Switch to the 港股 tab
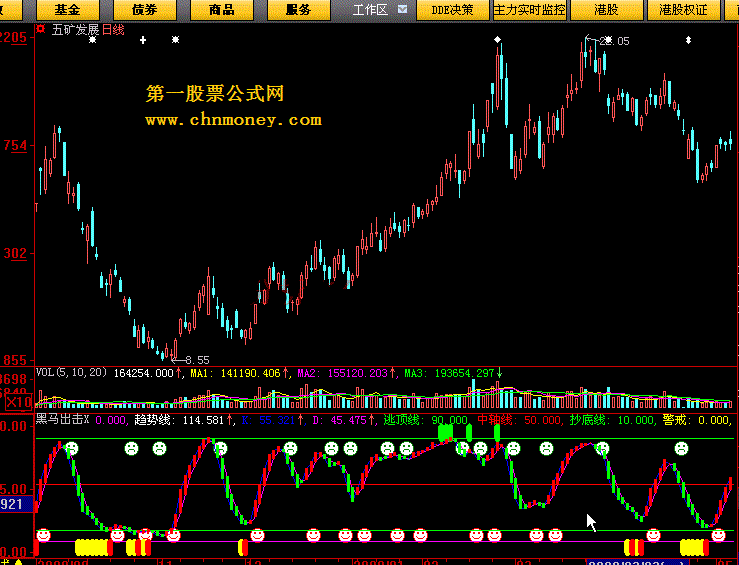 (606, 10)
